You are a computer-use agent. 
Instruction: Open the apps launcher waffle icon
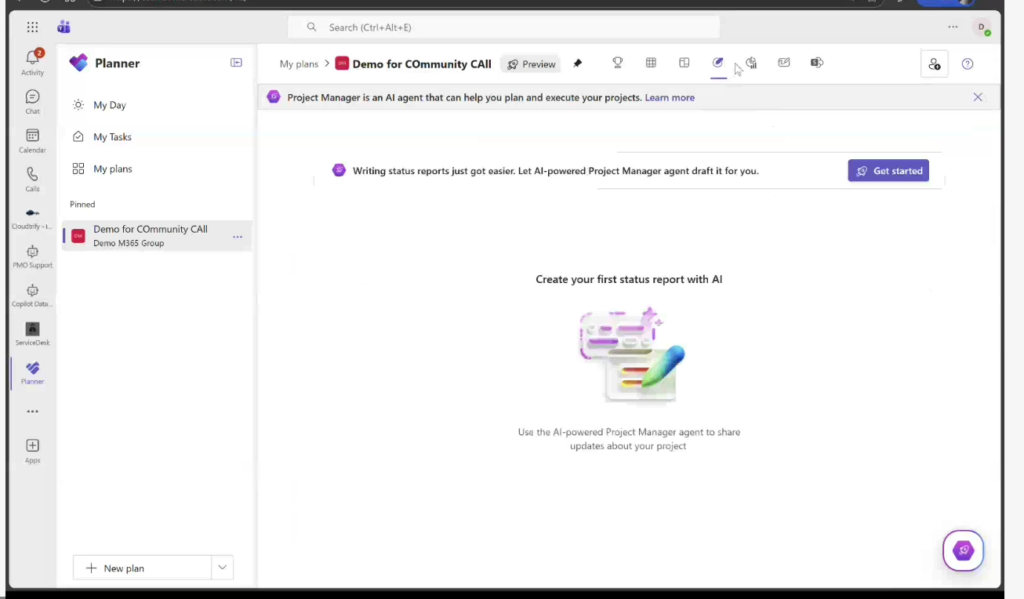pyautogui.click(x=32, y=27)
